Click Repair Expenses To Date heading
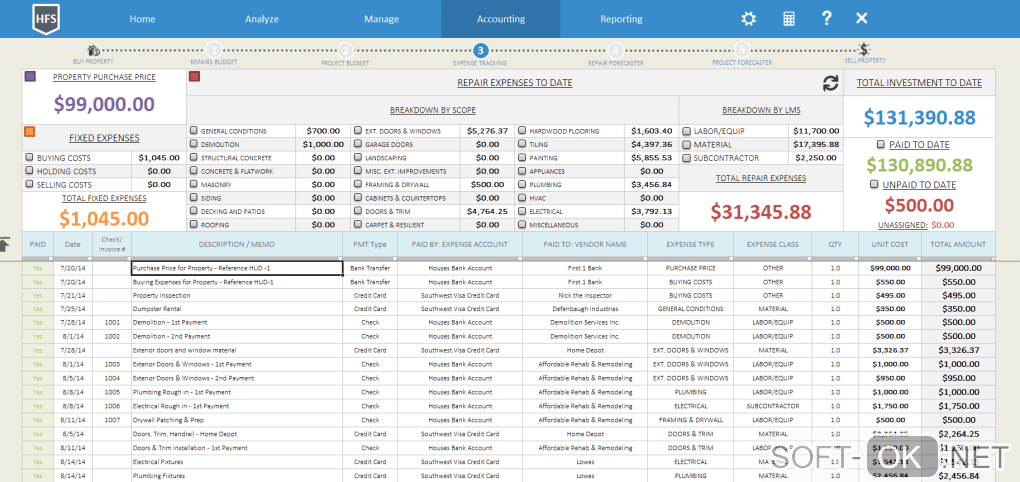The width and height of the screenshot is (1020, 482). click(x=515, y=83)
